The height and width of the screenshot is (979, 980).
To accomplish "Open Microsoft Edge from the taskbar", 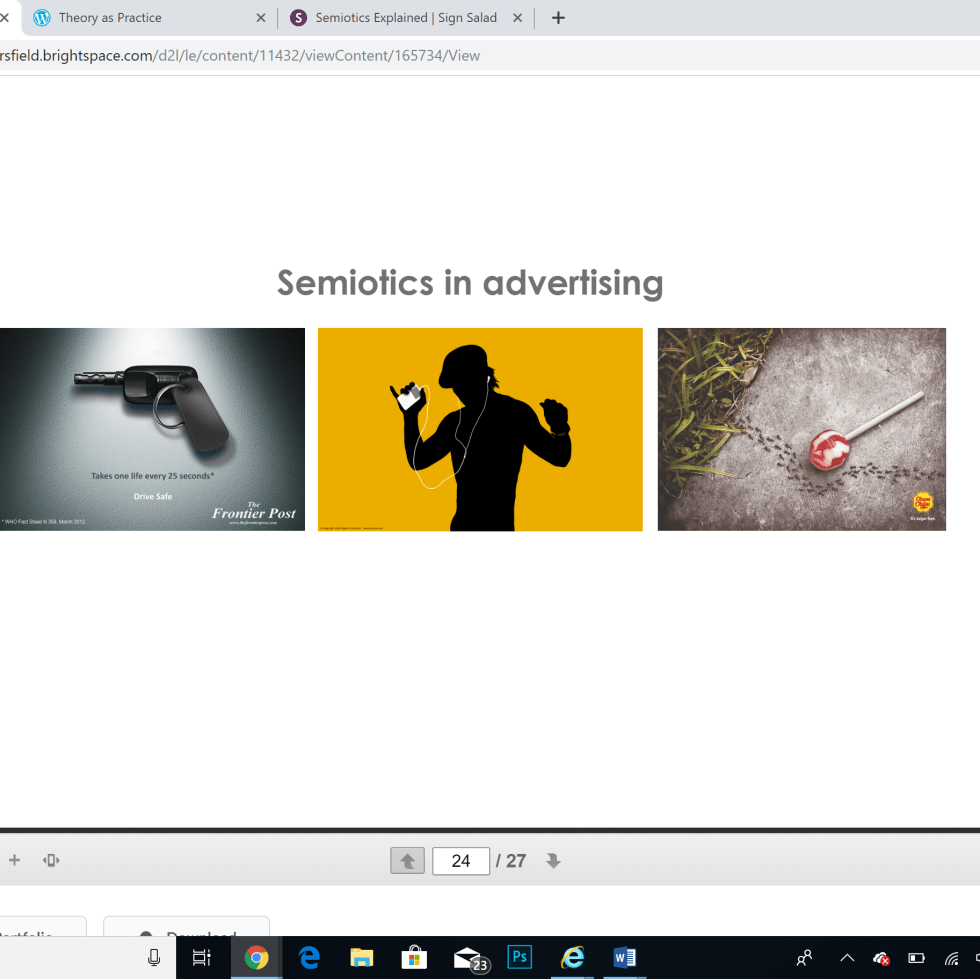I will [309, 957].
